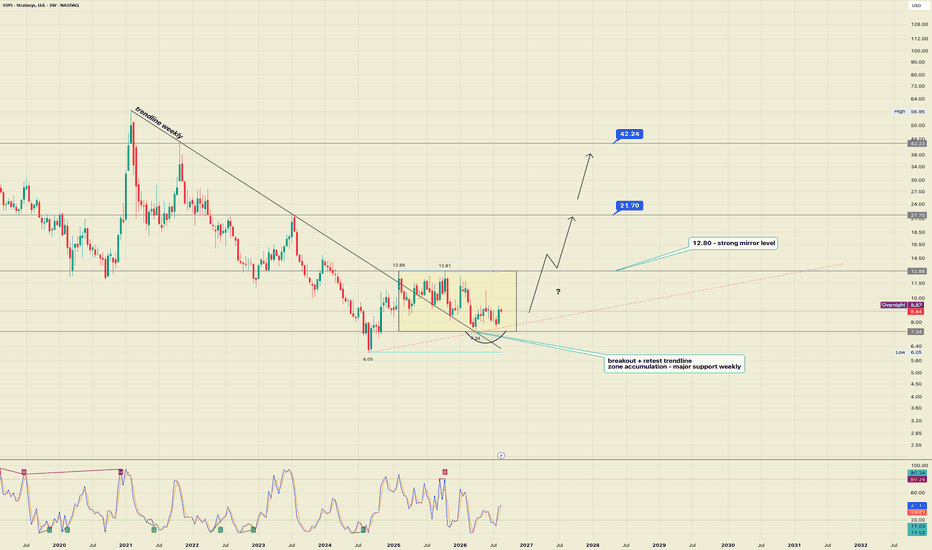Image resolution: width=932 pixels, height=550 pixels.
Task: Select the 'trendline weekly' text label
Action: coord(159,123)
